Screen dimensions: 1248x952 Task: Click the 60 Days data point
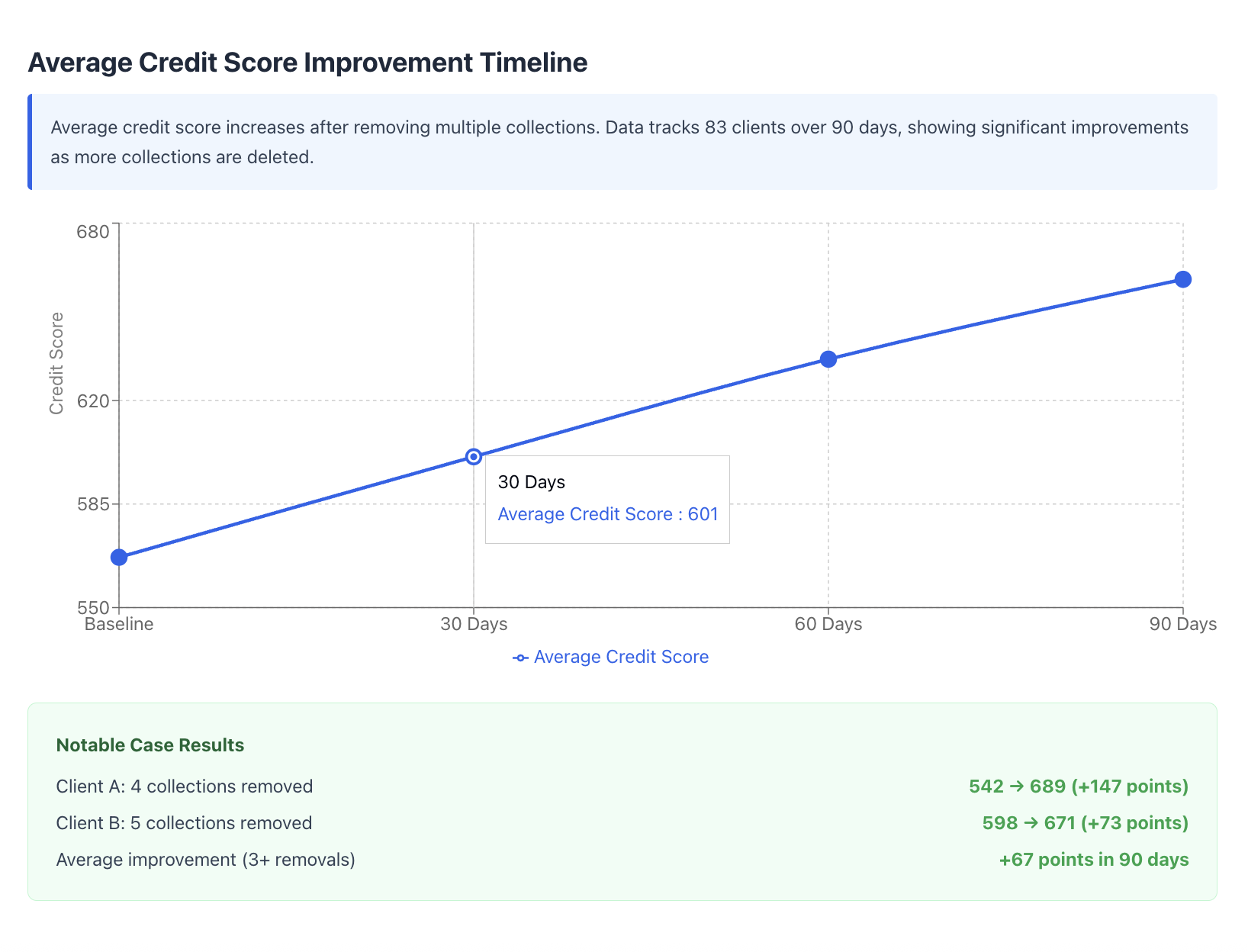[828, 359]
